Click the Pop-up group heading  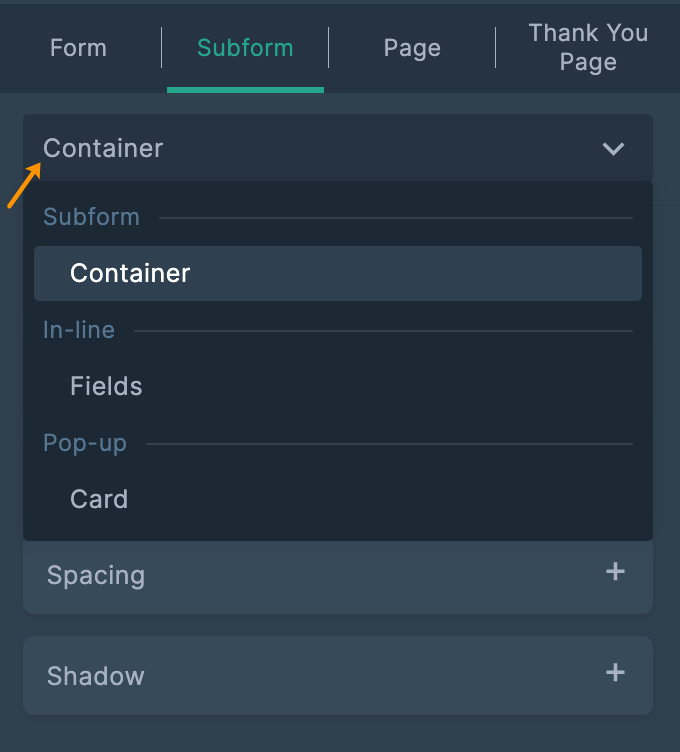coord(85,443)
